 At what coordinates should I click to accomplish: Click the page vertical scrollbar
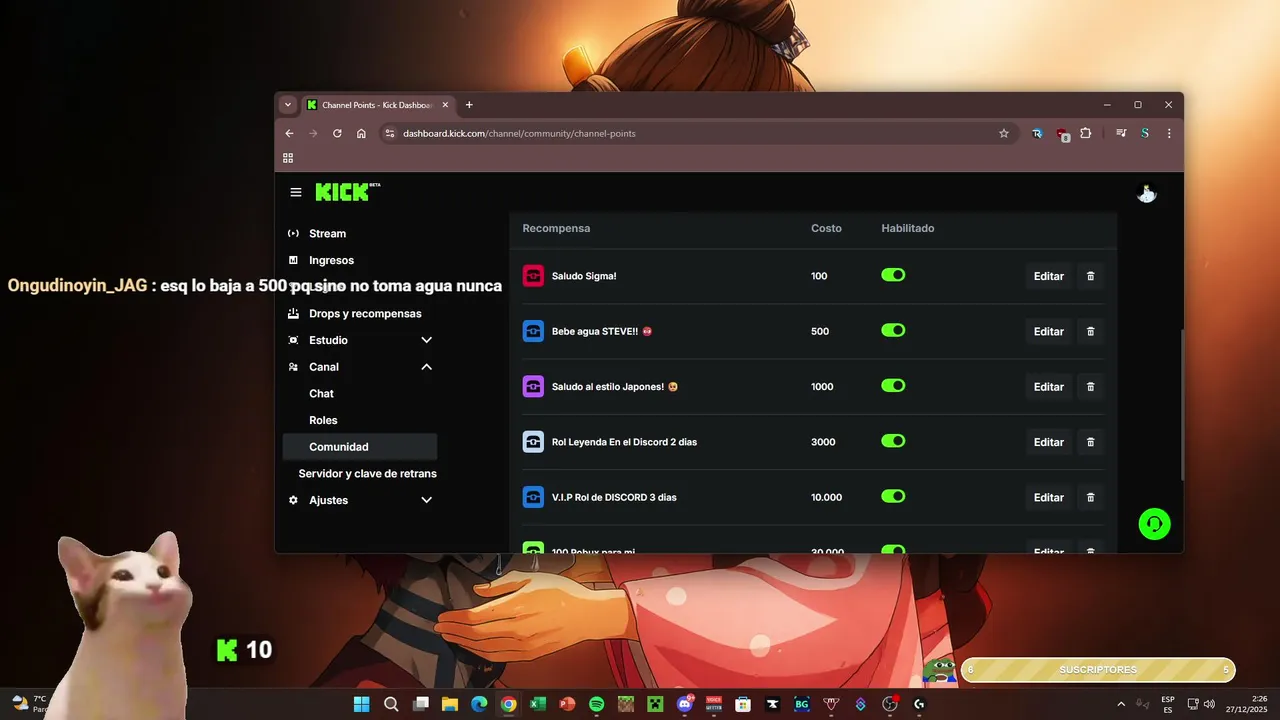(1181, 405)
